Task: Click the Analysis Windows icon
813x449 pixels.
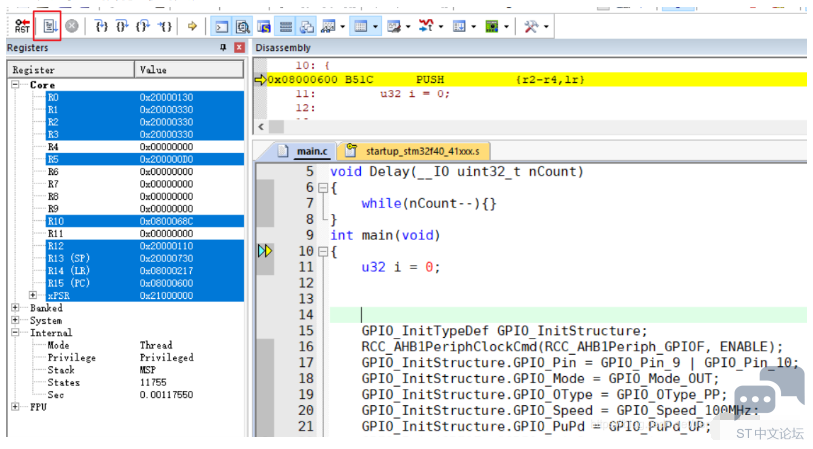Action: [426, 25]
